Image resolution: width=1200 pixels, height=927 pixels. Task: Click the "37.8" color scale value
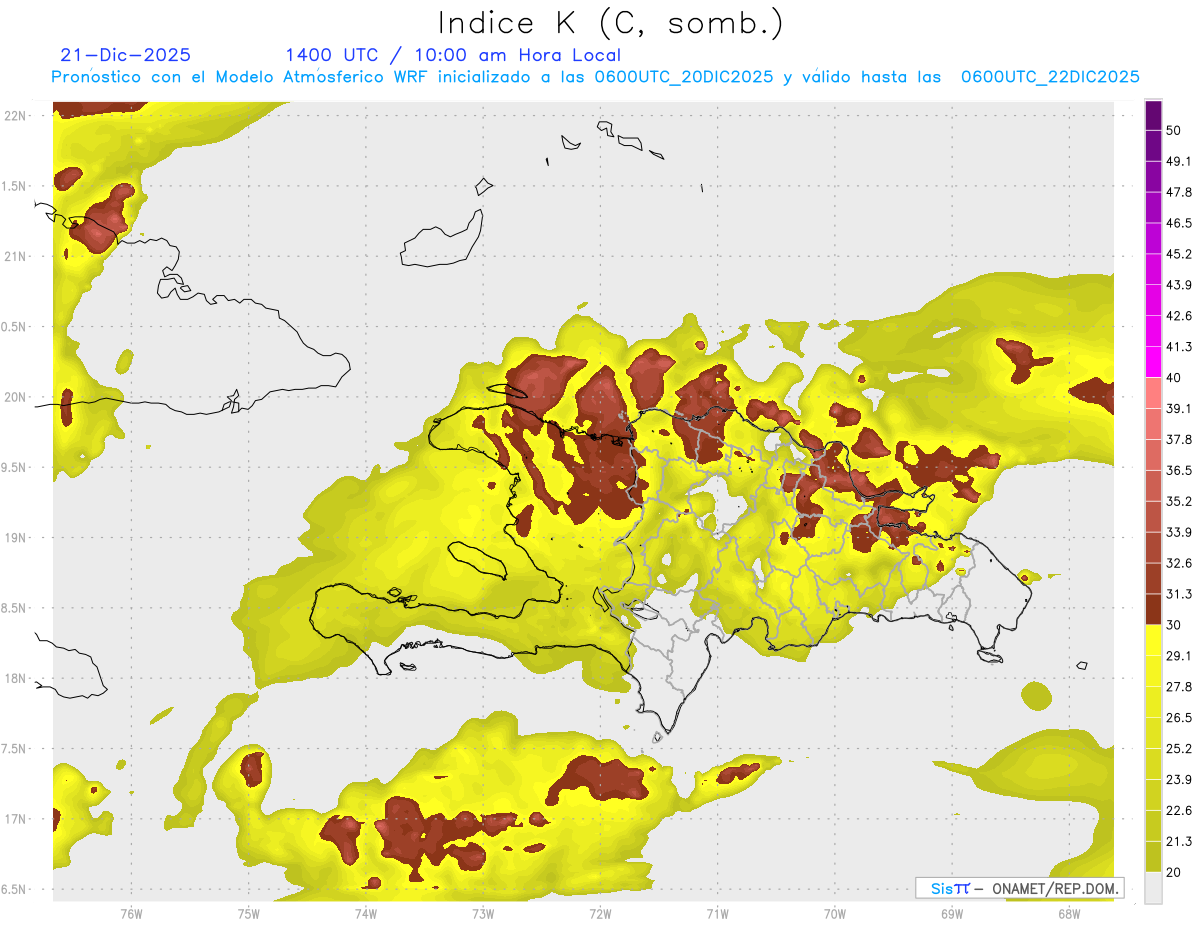click(x=1179, y=440)
